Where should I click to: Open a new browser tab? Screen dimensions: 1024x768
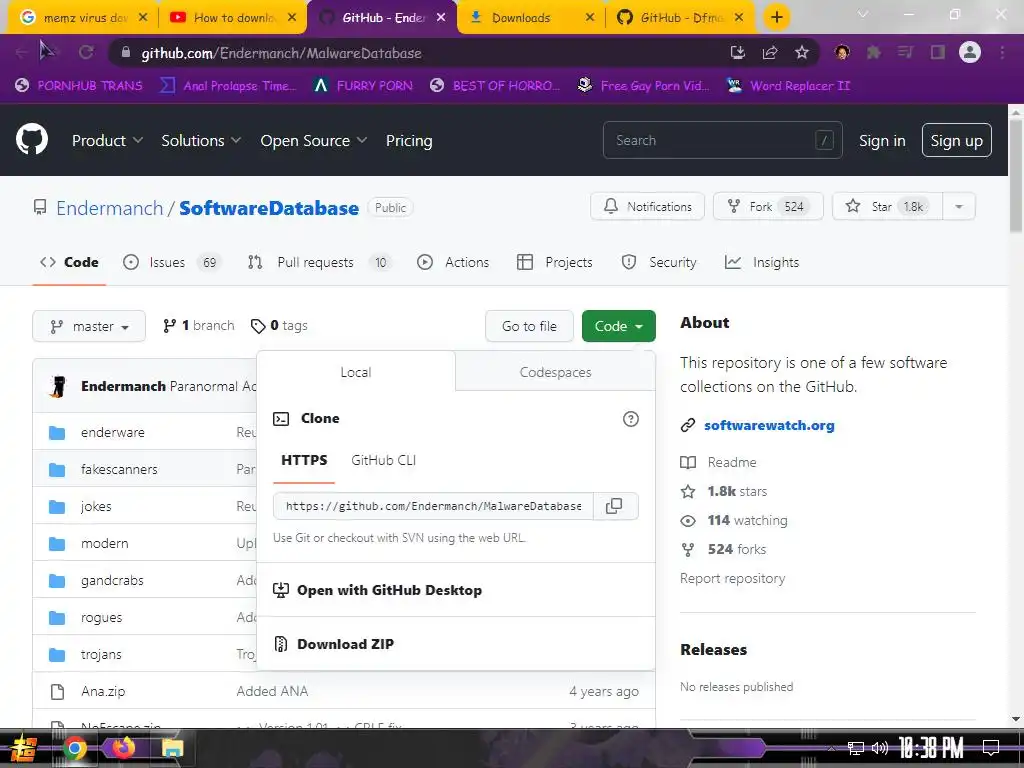776,18
